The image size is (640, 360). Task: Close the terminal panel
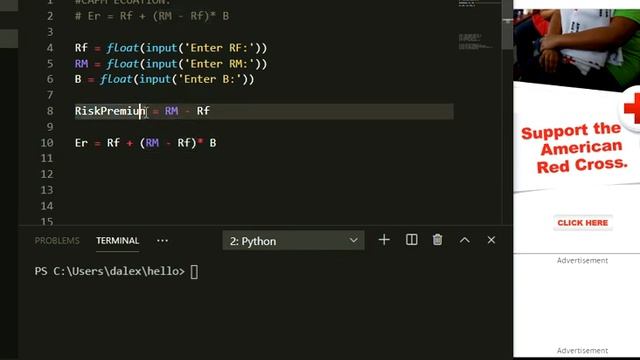click(x=491, y=240)
